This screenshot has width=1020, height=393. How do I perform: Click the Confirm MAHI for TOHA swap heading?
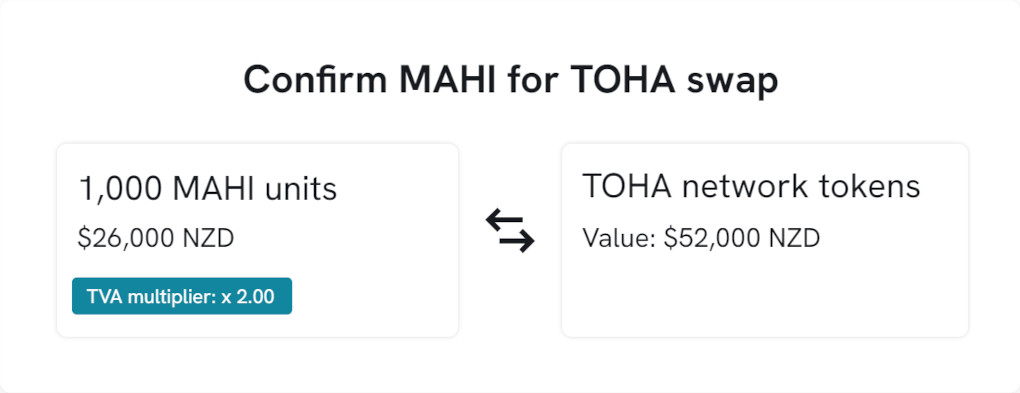coord(510,81)
